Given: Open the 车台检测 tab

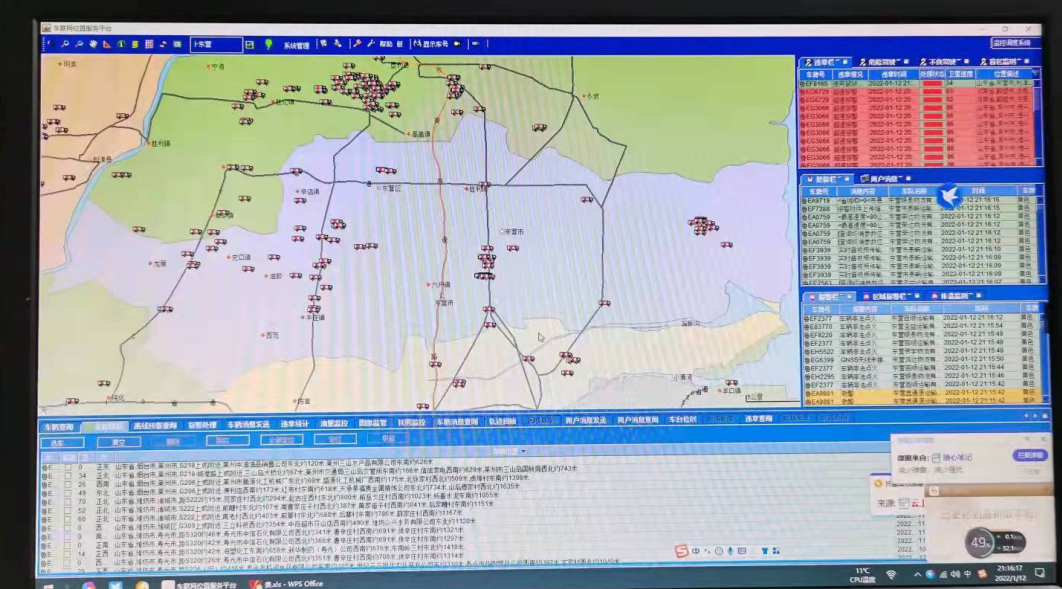Looking at the screenshot, I should pos(682,420).
